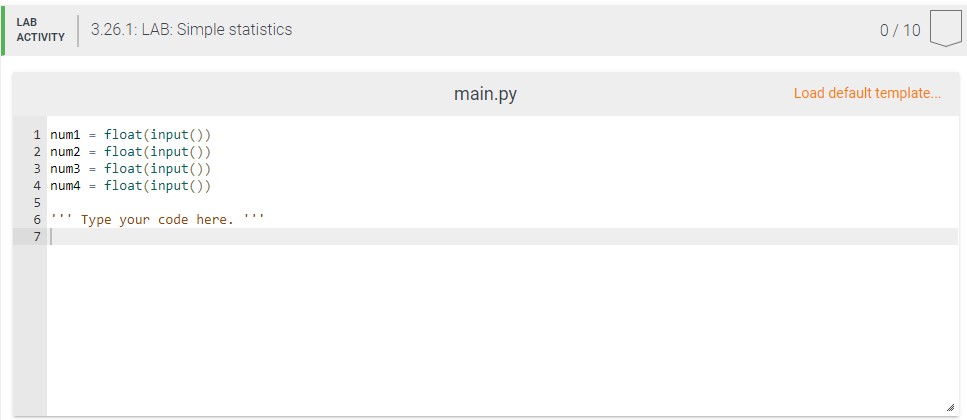The image size is (967, 420).
Task: Click the editor resize grip in the bottom corner
Action: pyautogui.click(x=950, y=408)
